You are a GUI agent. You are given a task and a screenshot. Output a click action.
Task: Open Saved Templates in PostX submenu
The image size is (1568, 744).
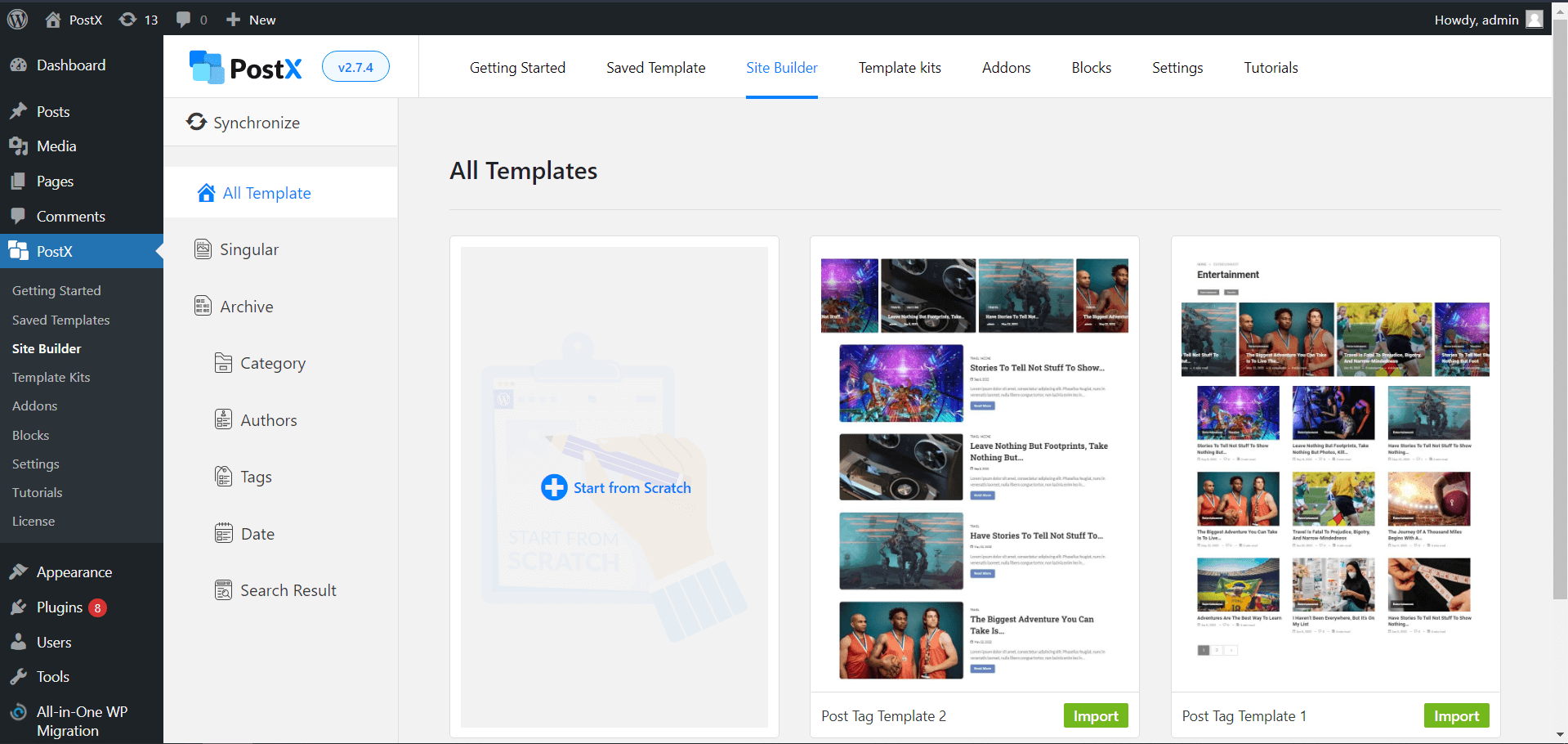point(60,320)
